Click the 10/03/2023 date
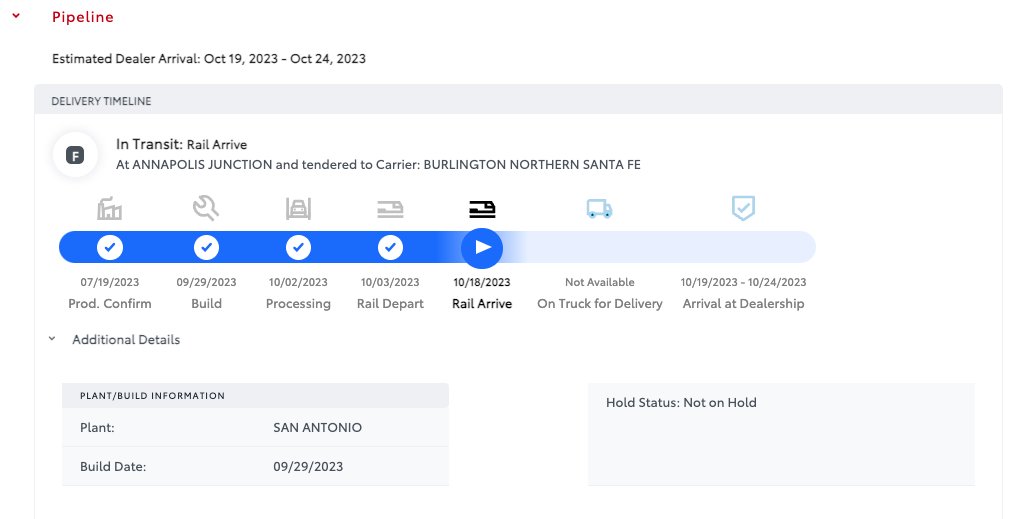Screen dimensions: 1033x519 pyautogui.click(x=390, y=282)
